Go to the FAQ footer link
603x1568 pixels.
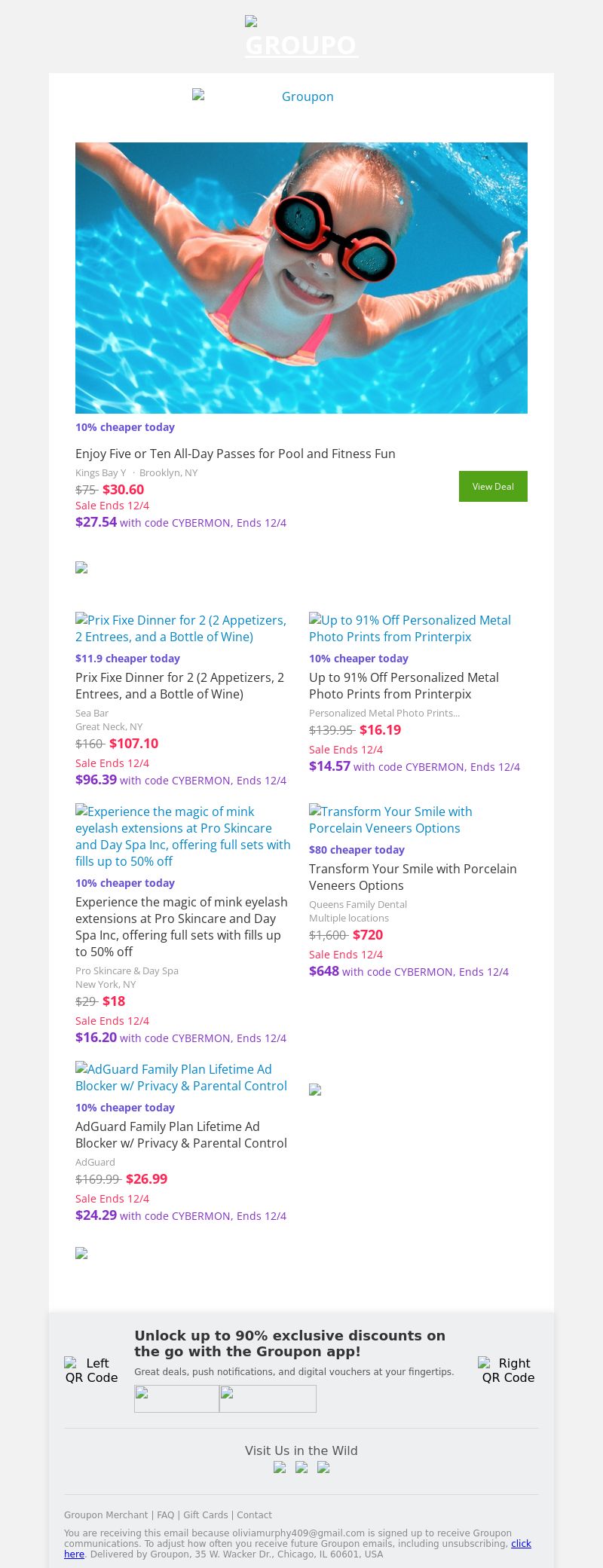point(165,1515)
